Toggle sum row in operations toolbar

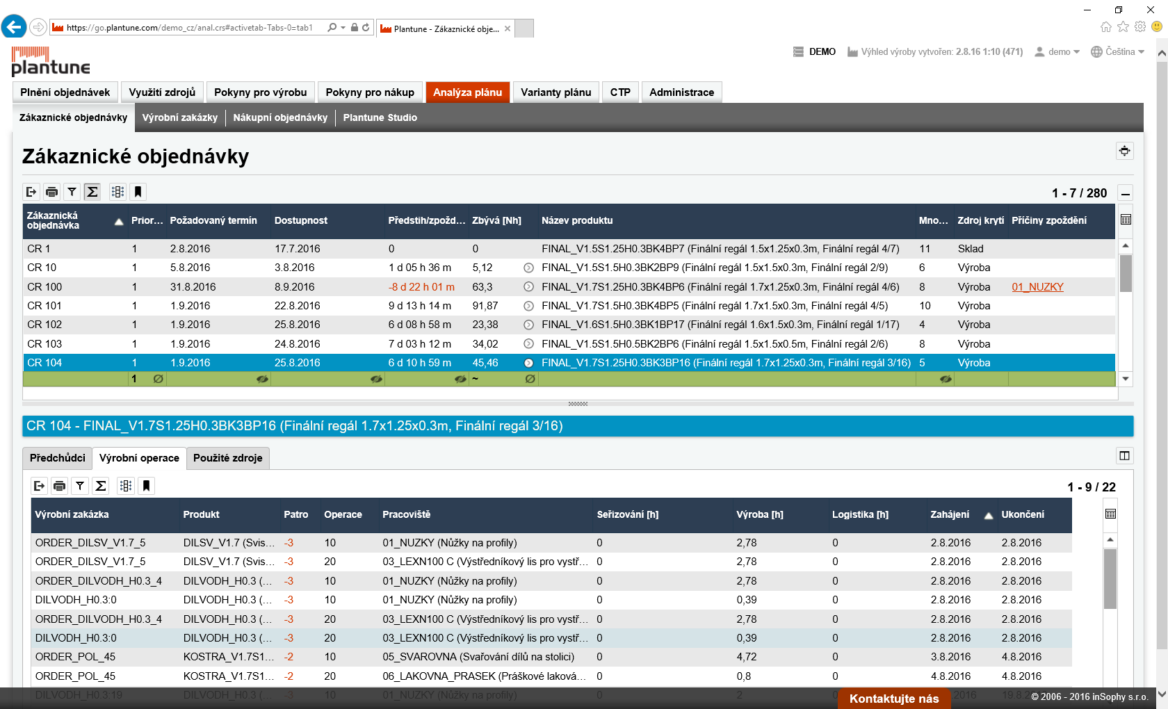point(100,486)
